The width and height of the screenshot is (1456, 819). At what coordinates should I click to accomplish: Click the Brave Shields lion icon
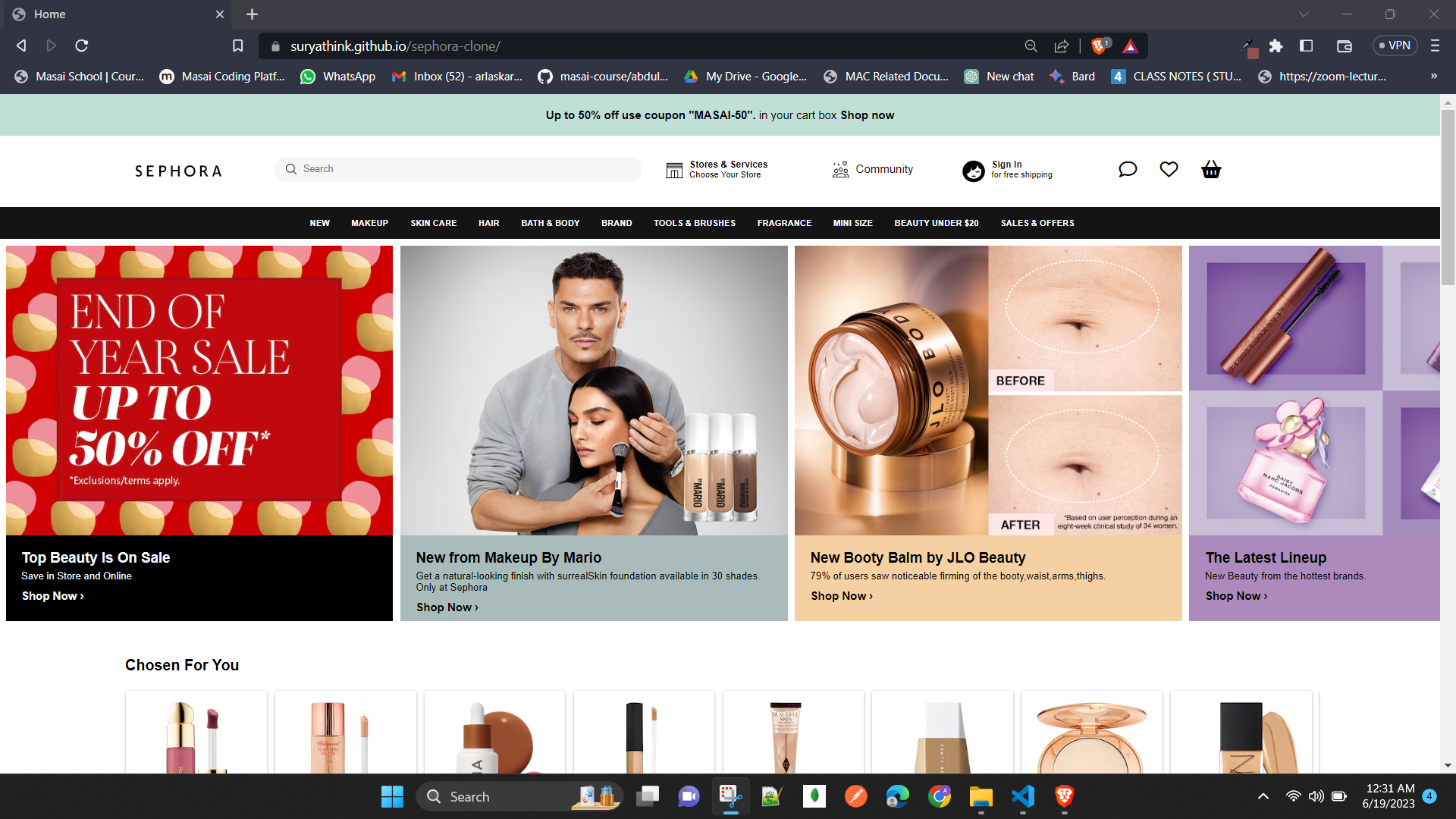click(1098, 46)
